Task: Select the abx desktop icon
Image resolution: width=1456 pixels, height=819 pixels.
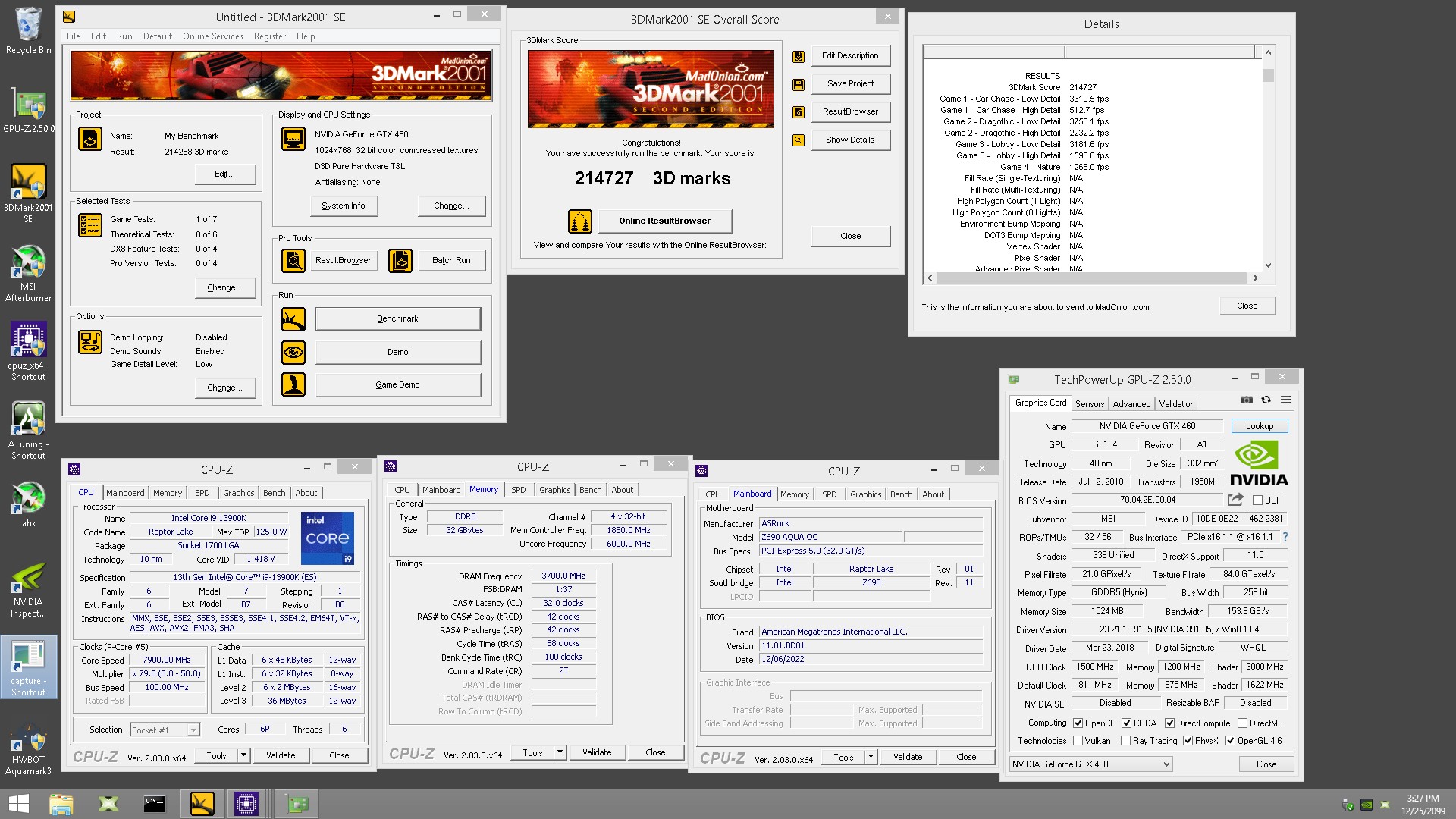Action: tap(28, 504)
